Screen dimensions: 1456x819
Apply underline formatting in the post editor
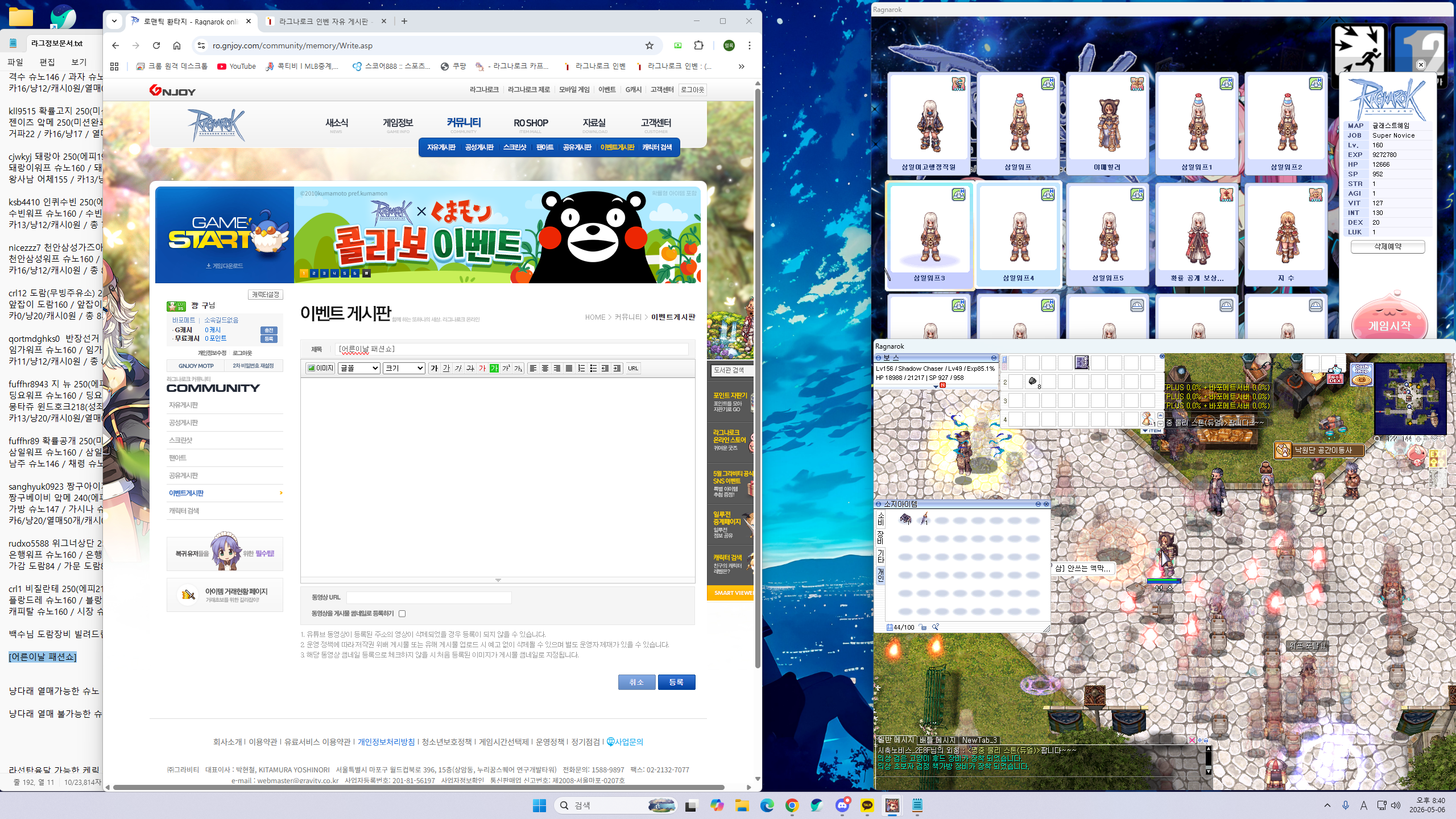click(x=446, y=368)
